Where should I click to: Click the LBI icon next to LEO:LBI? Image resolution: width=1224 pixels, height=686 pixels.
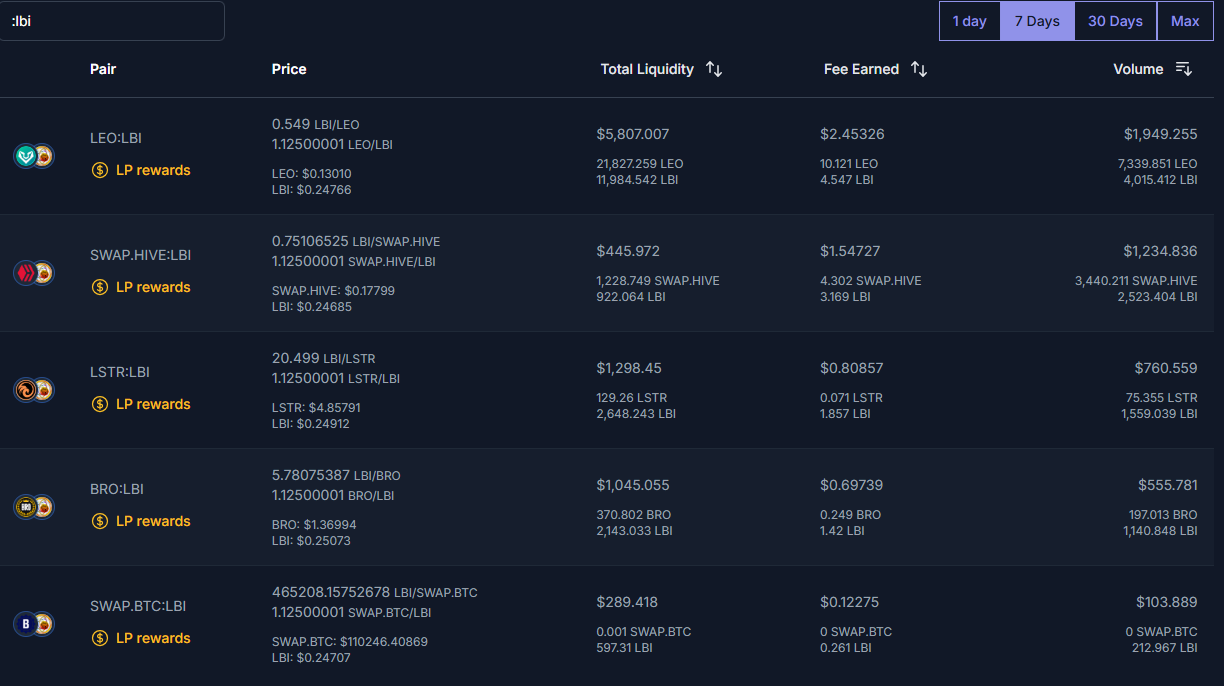[x=44, y=156]
